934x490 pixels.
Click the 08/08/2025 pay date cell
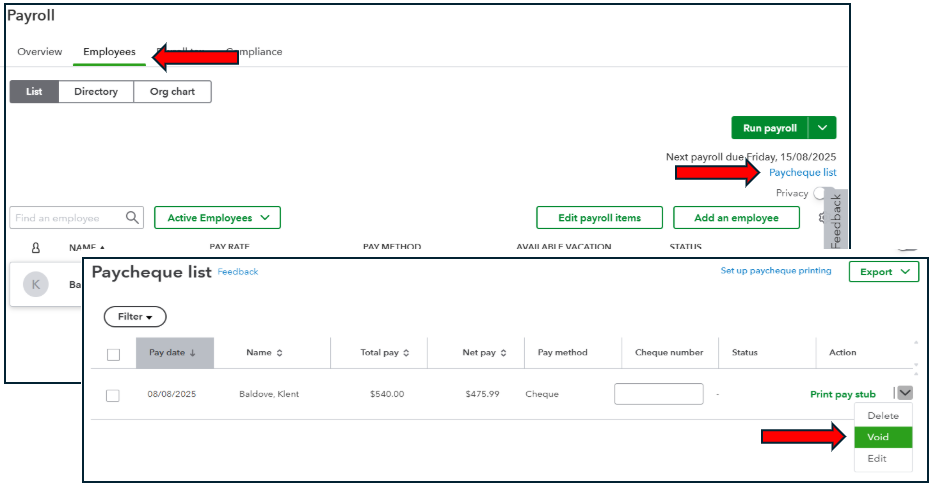pos(172,394)
